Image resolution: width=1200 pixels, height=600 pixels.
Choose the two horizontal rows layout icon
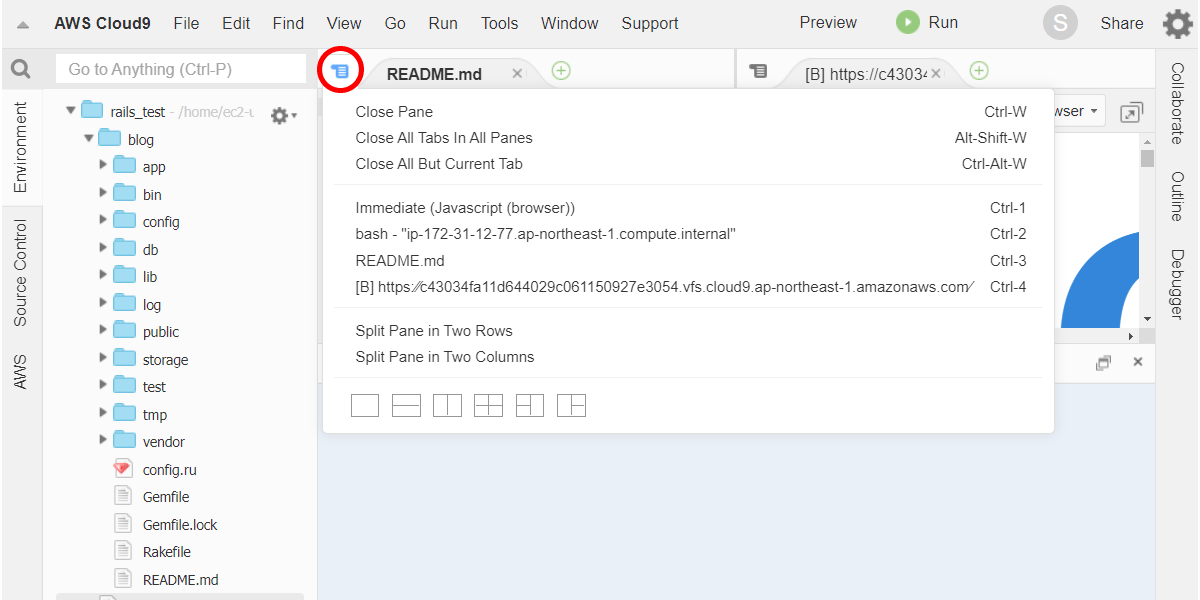pyautogui.click(x=406, y=405)
